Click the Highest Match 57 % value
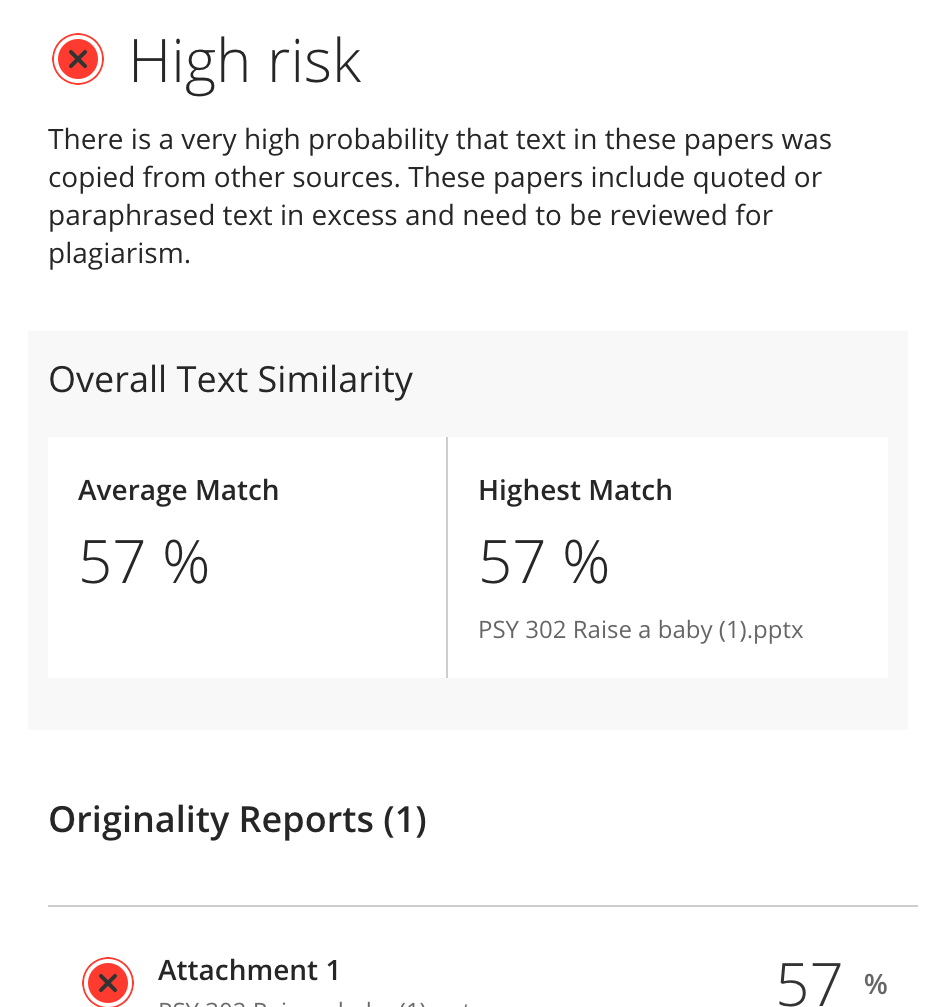This screenshot has width=948, height=1007. (x=543, y=562)
